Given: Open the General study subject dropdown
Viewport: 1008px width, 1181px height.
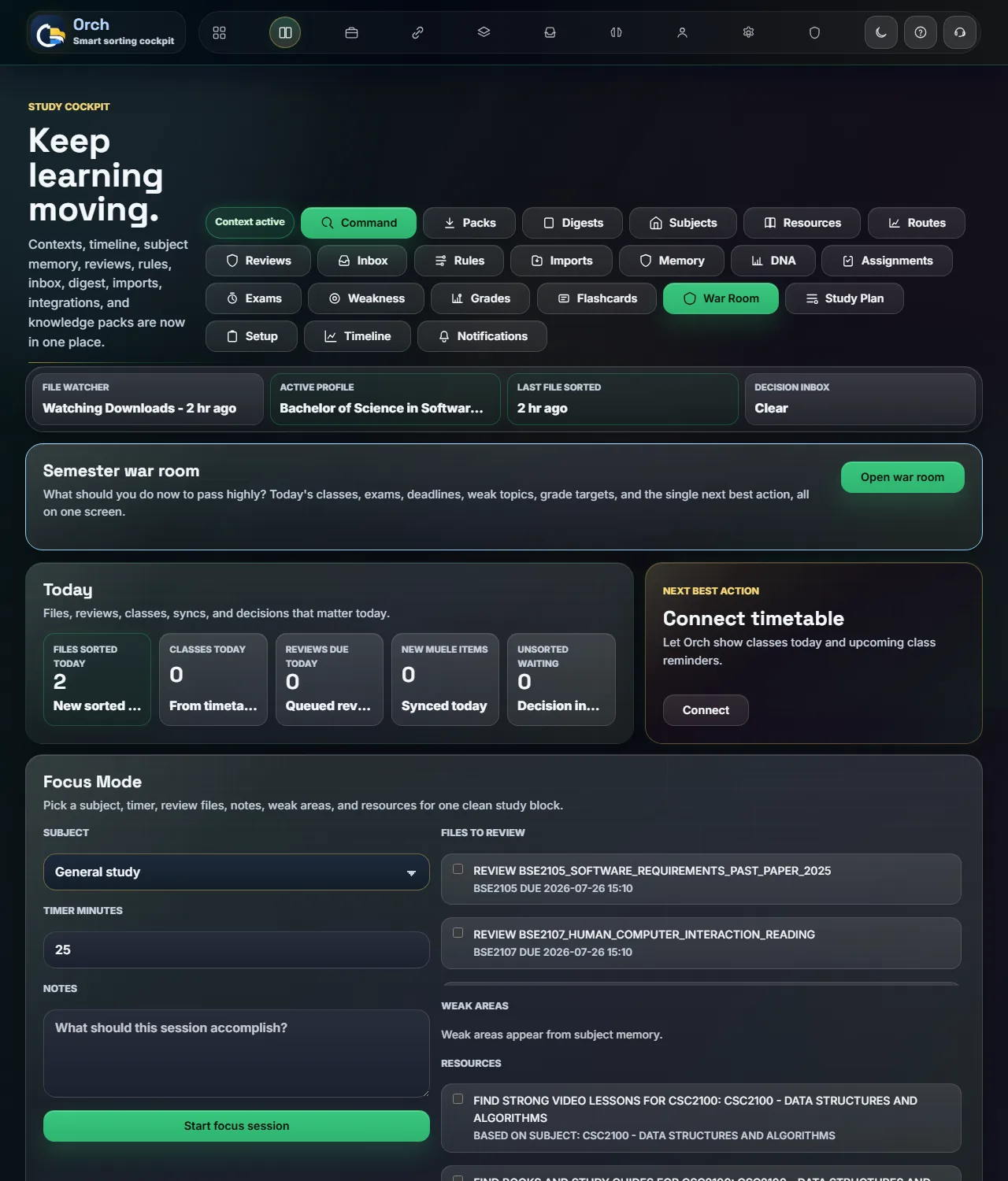Looking at the screenshot, I should pos(236,872).
